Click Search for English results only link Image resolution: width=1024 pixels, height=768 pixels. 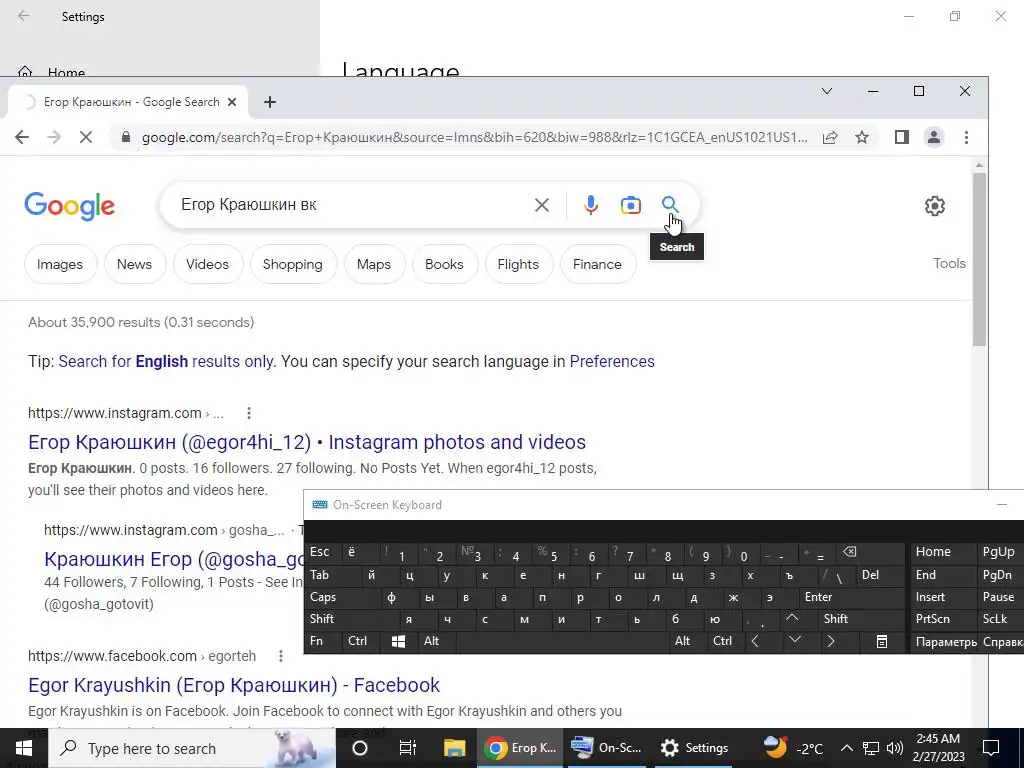(x=166, y=361)
